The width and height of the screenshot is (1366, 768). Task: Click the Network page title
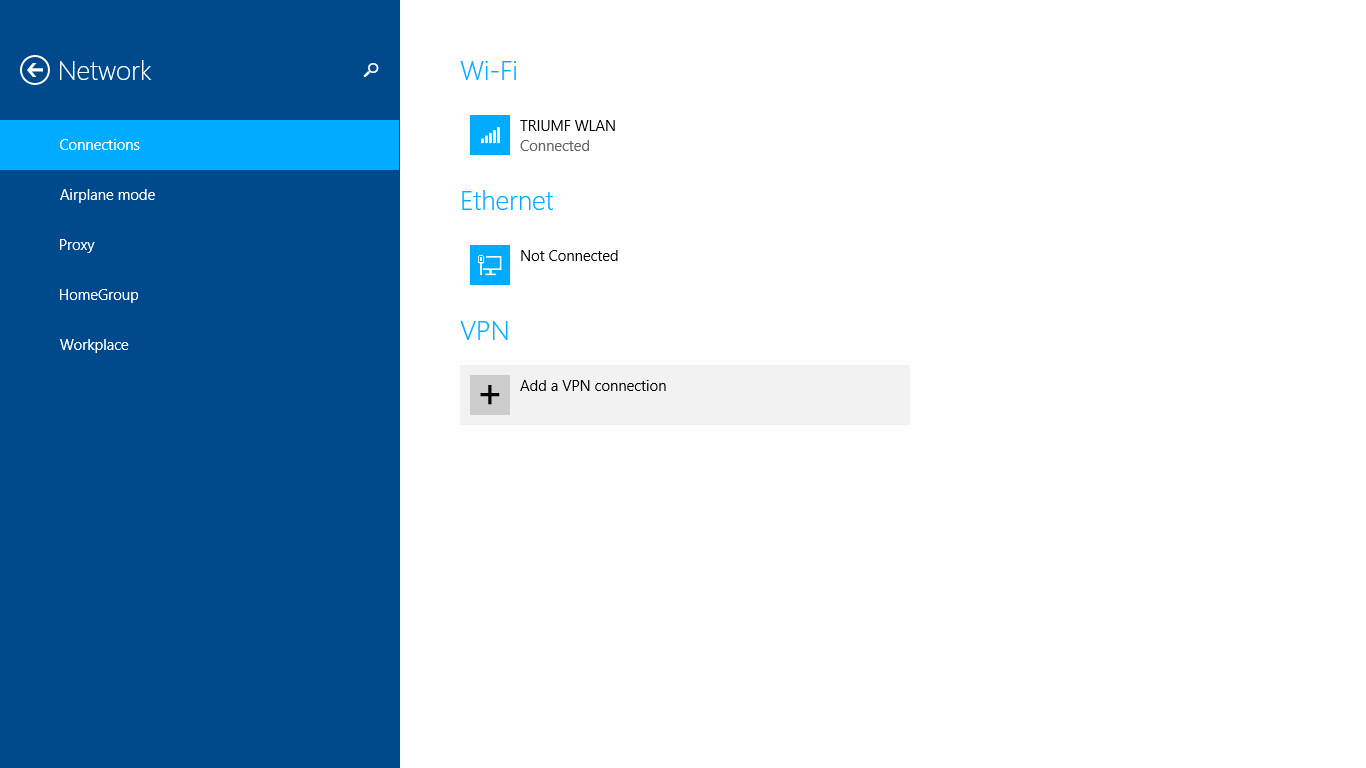coord(105,71)
